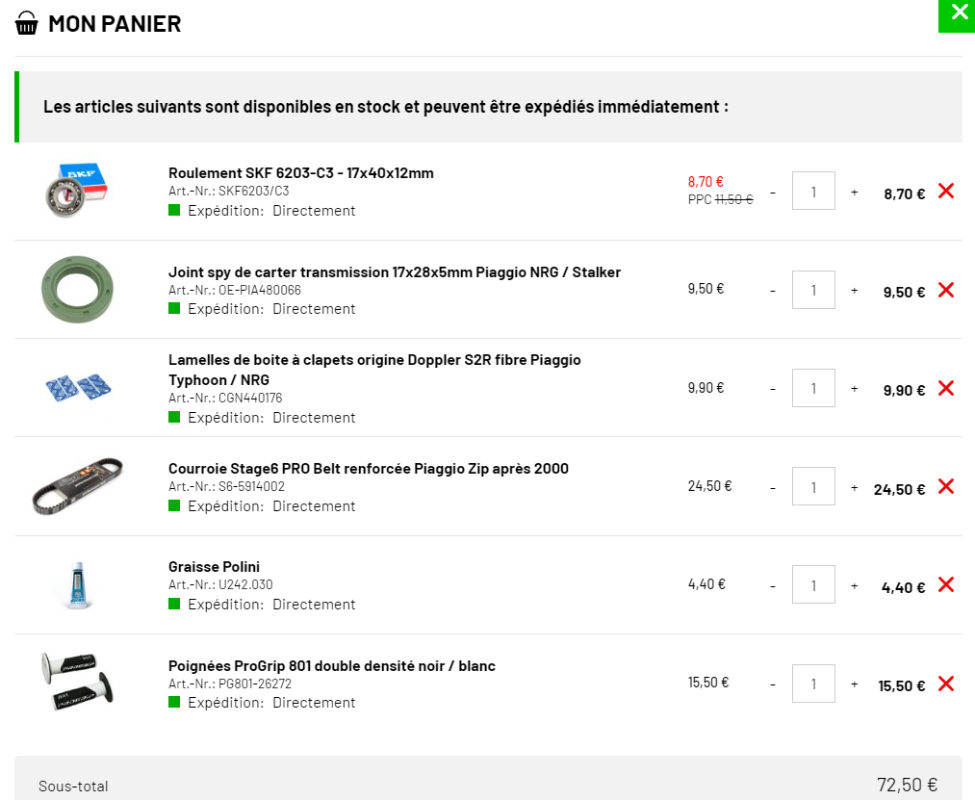
Task: Delete Poignées ProGrip 801 from cart
Action: pos(946,683)
